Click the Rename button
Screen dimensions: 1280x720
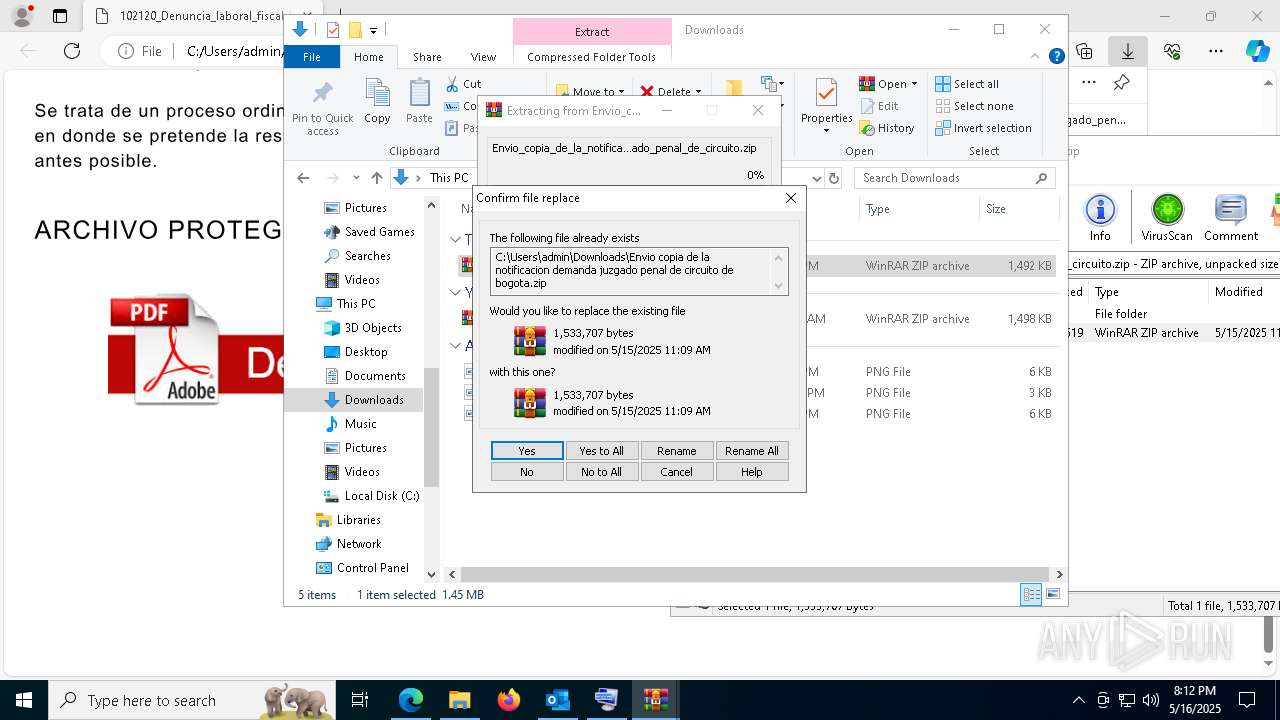(677, 451)
